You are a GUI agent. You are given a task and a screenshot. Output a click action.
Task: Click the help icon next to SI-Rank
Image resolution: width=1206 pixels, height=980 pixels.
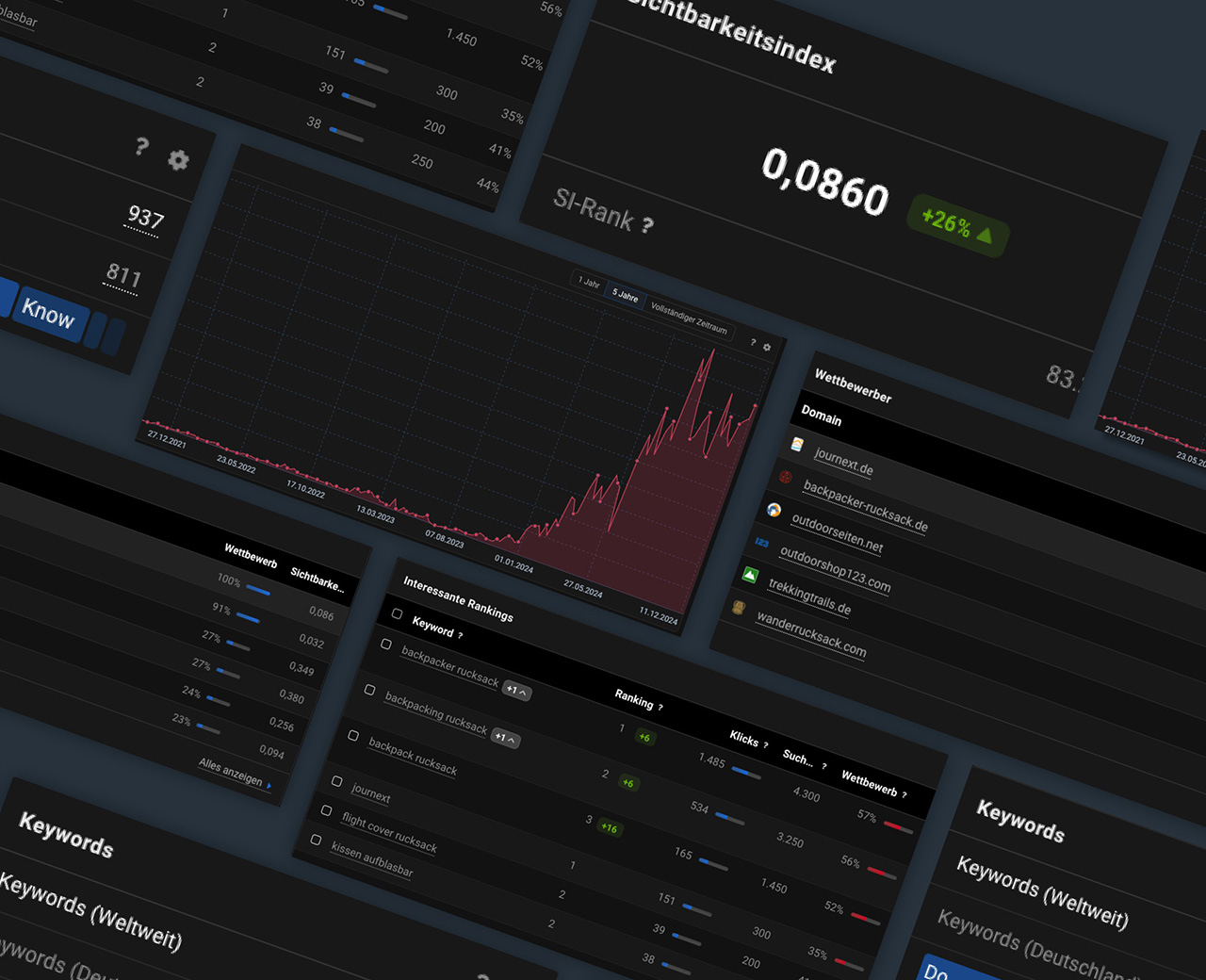[x=647, y=225]
